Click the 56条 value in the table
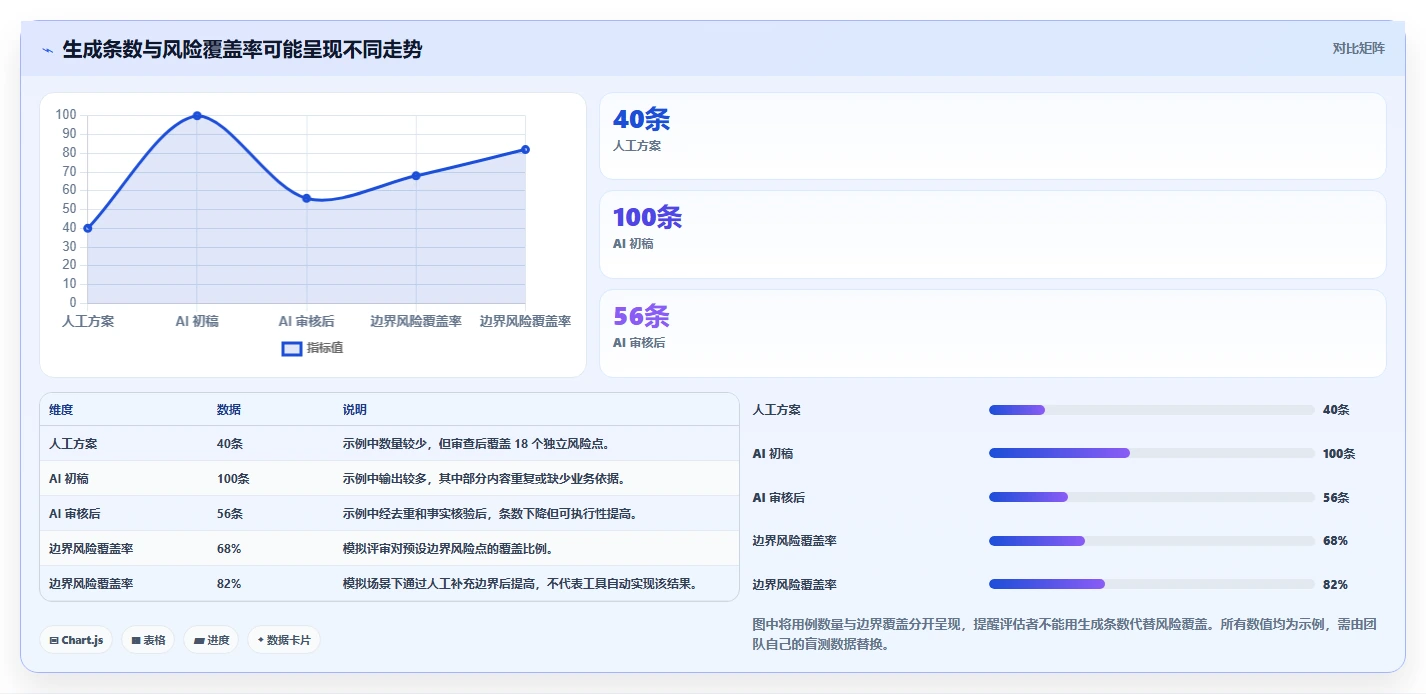 pyautogui.click(x=230, y=514)
